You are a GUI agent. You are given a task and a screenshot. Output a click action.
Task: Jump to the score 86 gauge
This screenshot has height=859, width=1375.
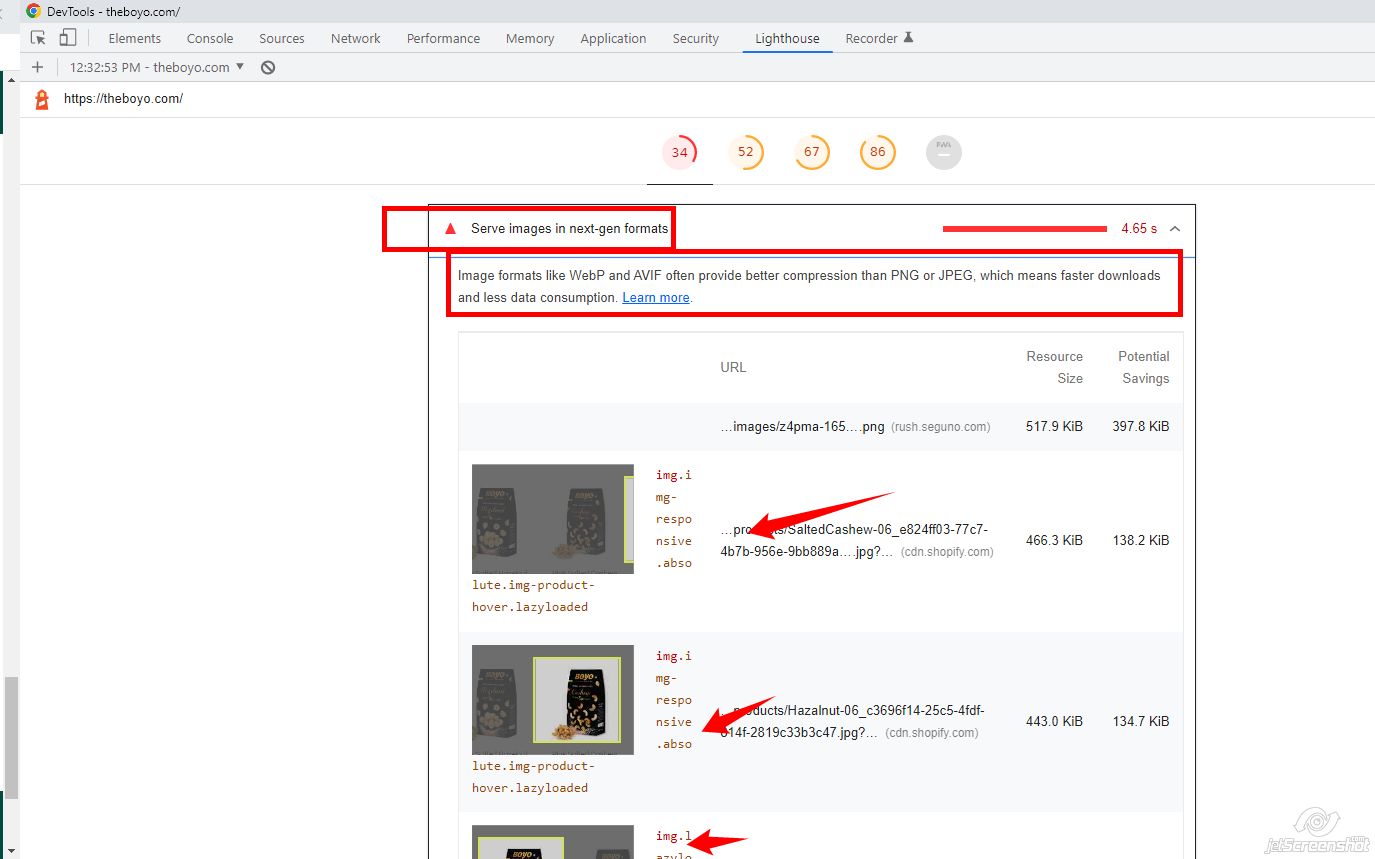878,152
